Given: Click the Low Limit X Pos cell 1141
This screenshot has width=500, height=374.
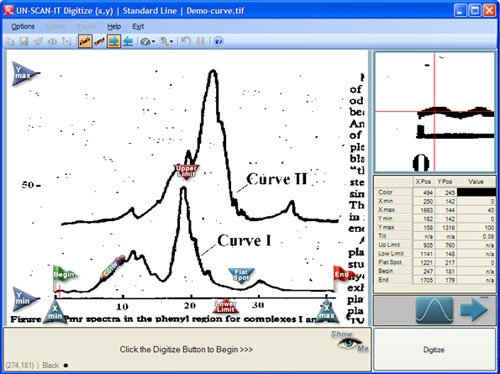Looking at the screenshot, I should 424,254.
